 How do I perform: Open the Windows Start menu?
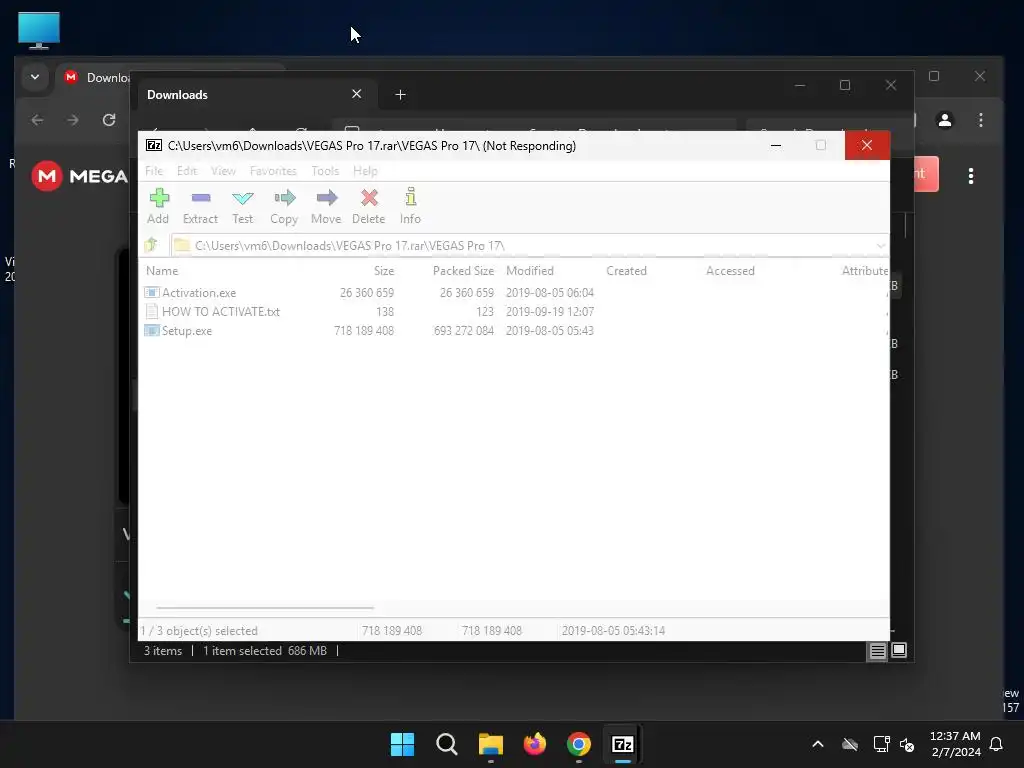[x=402, y=744]
